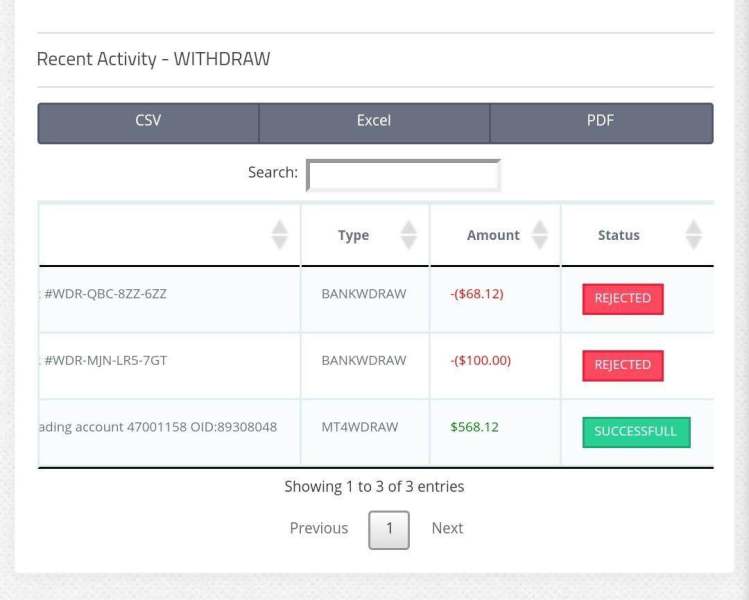Click the MT4WDRAW type cell
This screenshot has width=749, height=600.
tap(360, 427)
